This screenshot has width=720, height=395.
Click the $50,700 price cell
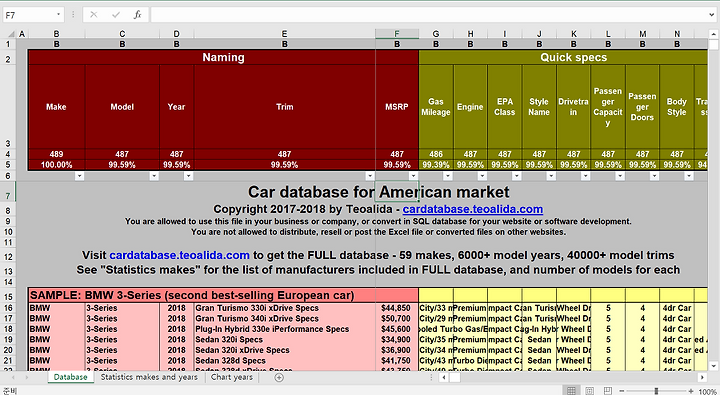397,318
